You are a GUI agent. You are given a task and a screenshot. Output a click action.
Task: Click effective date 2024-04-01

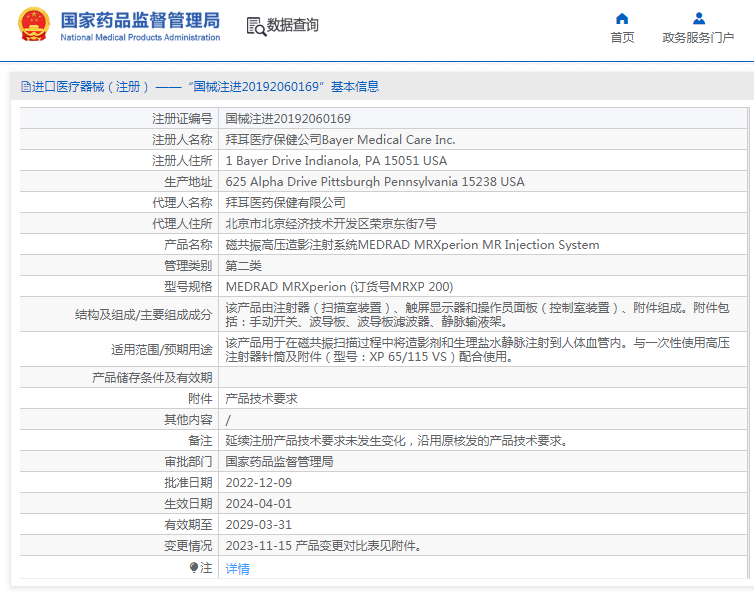[259, 504]
